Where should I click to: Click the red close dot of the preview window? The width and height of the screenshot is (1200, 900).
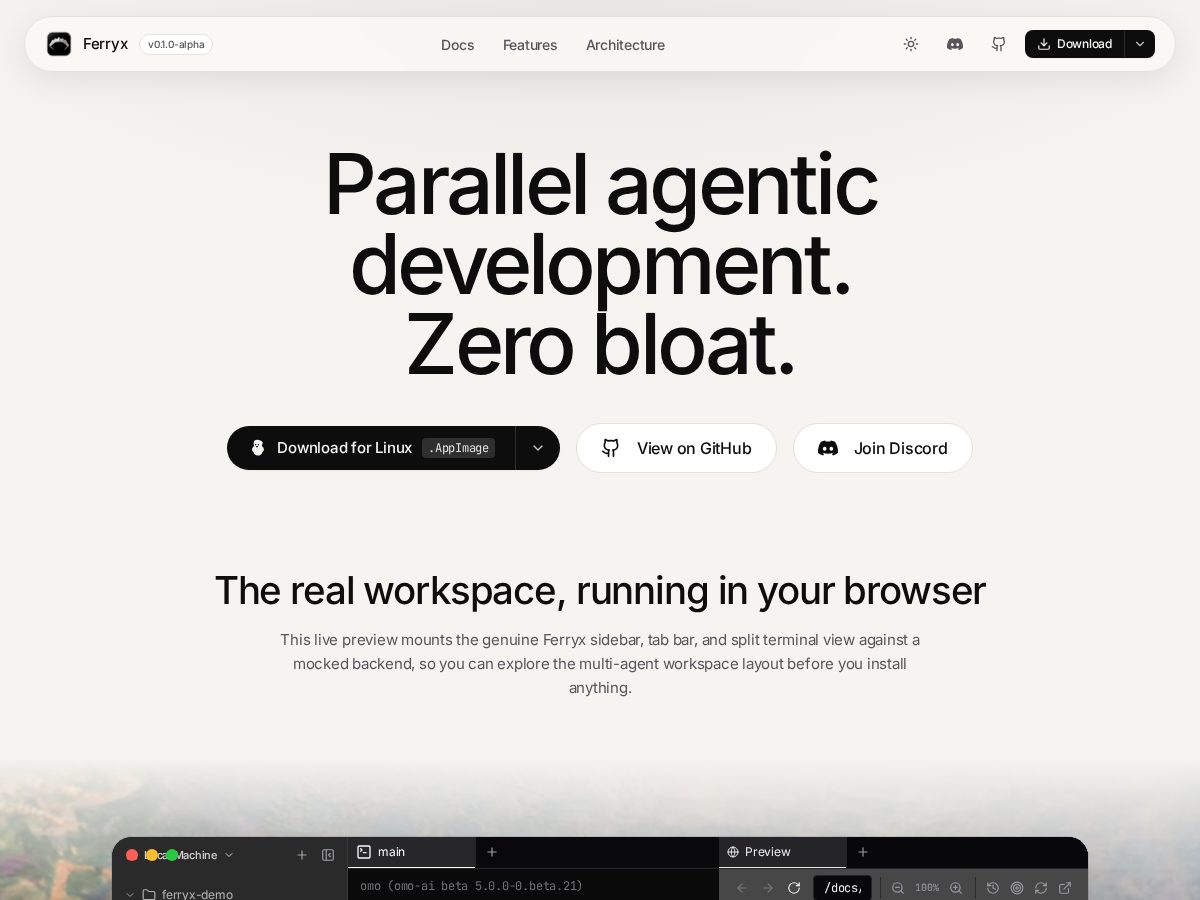132,855
